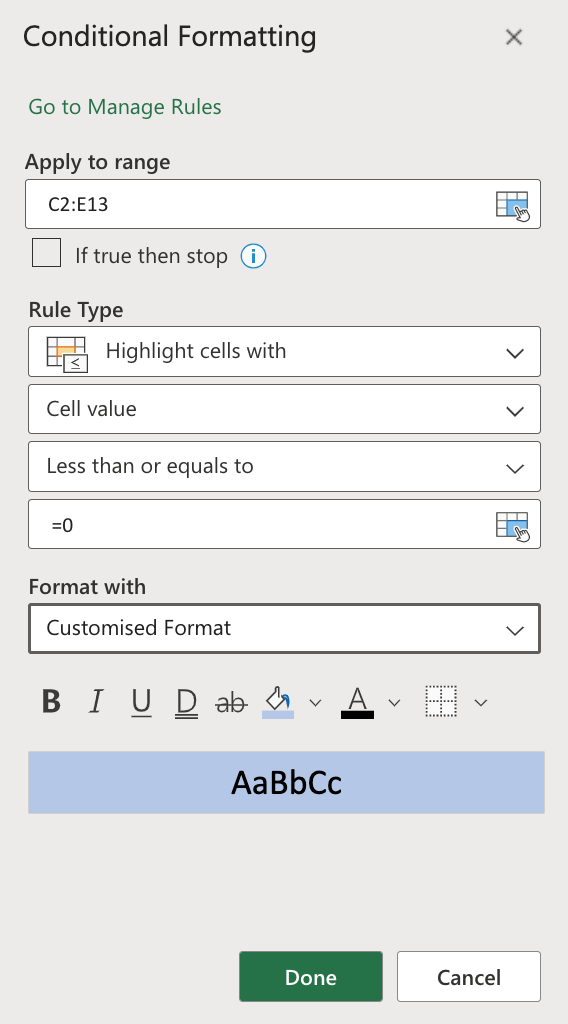Image resolution: width=568 pixels, height=1024 pixels.
Task: Open 'Highlight cells with' rule type dropdown
Action: [284, 351]
